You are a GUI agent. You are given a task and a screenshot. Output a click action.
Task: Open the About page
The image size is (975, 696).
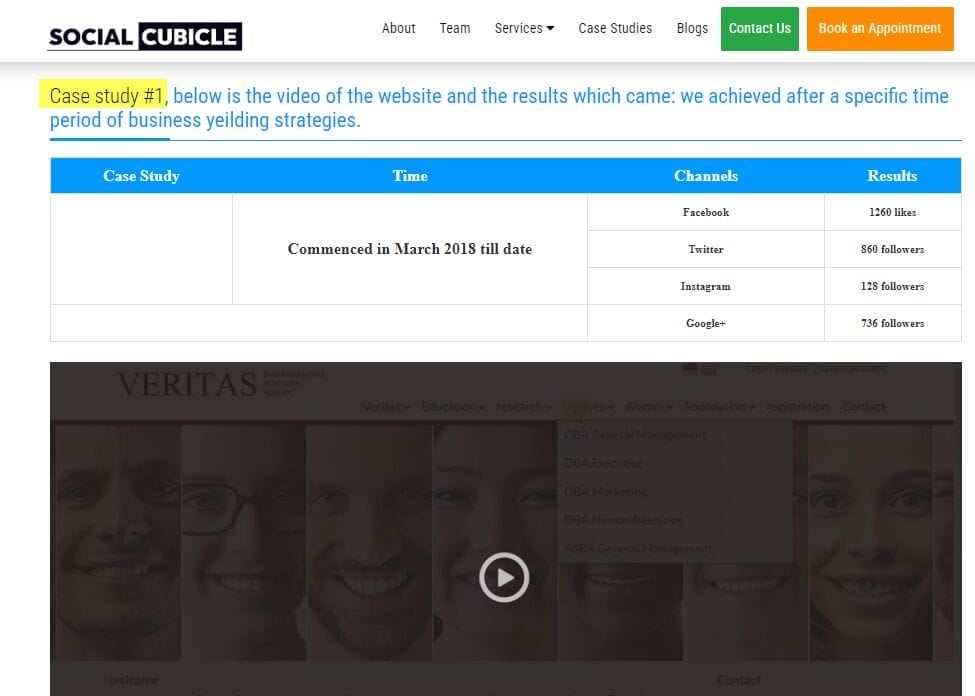coord(398,29)
